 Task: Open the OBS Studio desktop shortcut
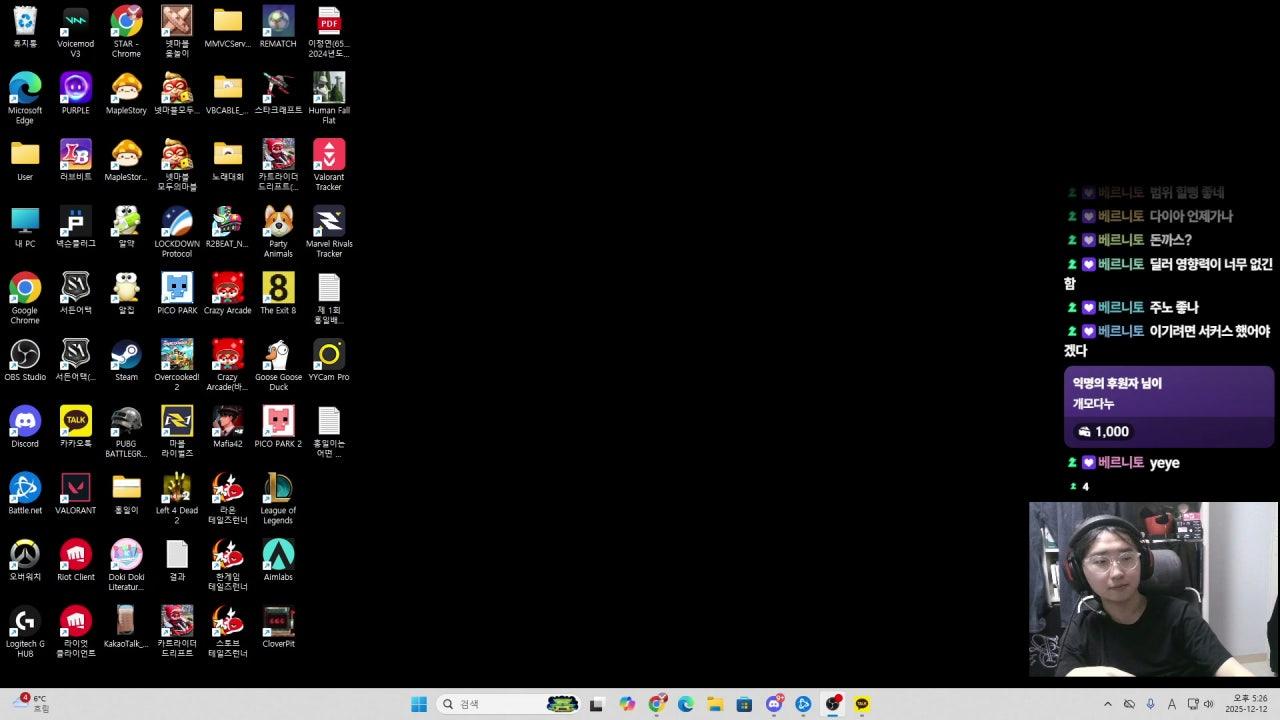(25, 355)
